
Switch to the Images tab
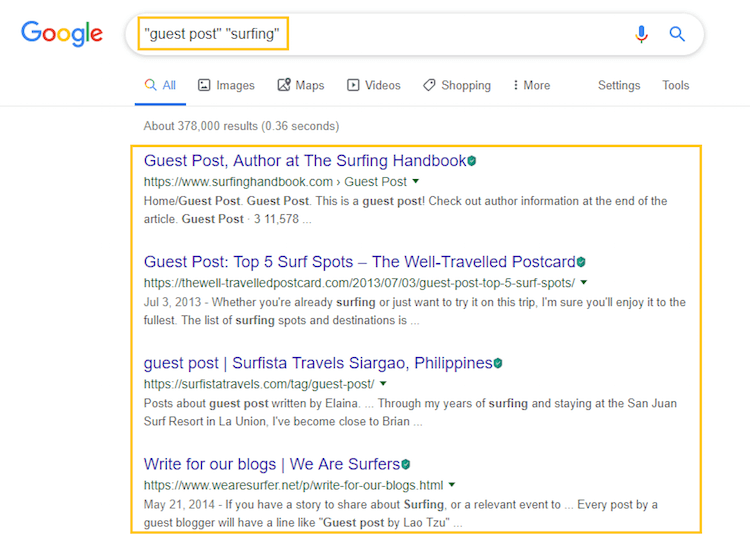(x=226, y=85)
